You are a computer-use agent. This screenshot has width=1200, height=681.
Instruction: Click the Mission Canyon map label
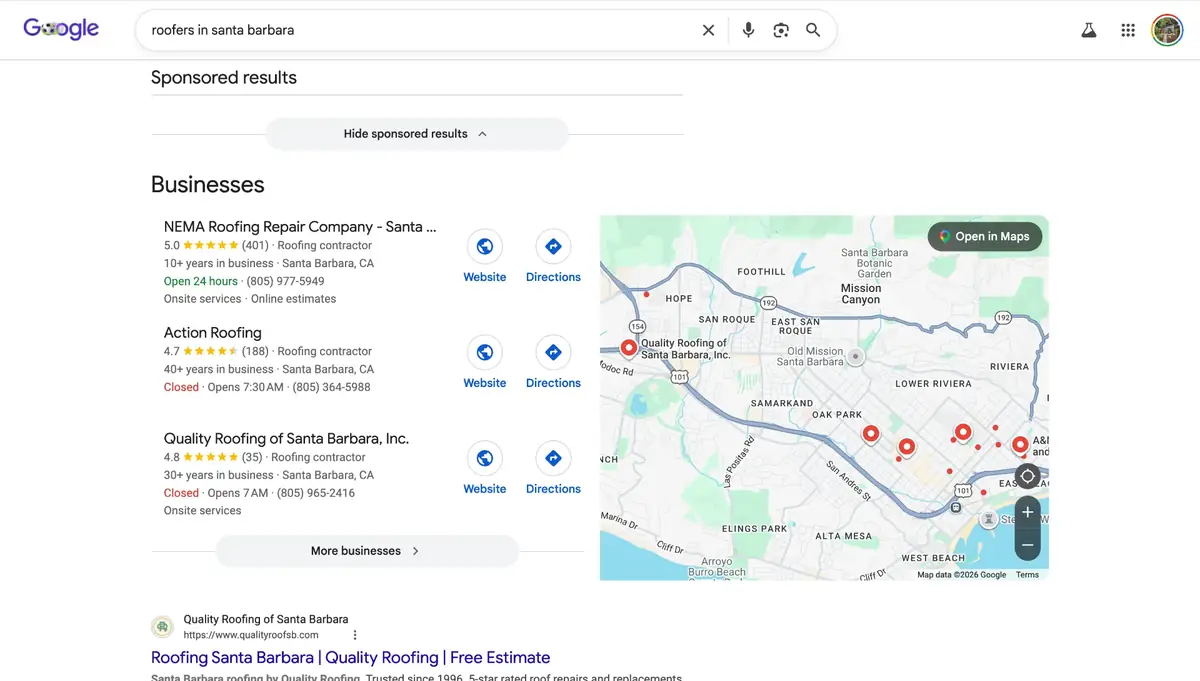pos(861,294)
